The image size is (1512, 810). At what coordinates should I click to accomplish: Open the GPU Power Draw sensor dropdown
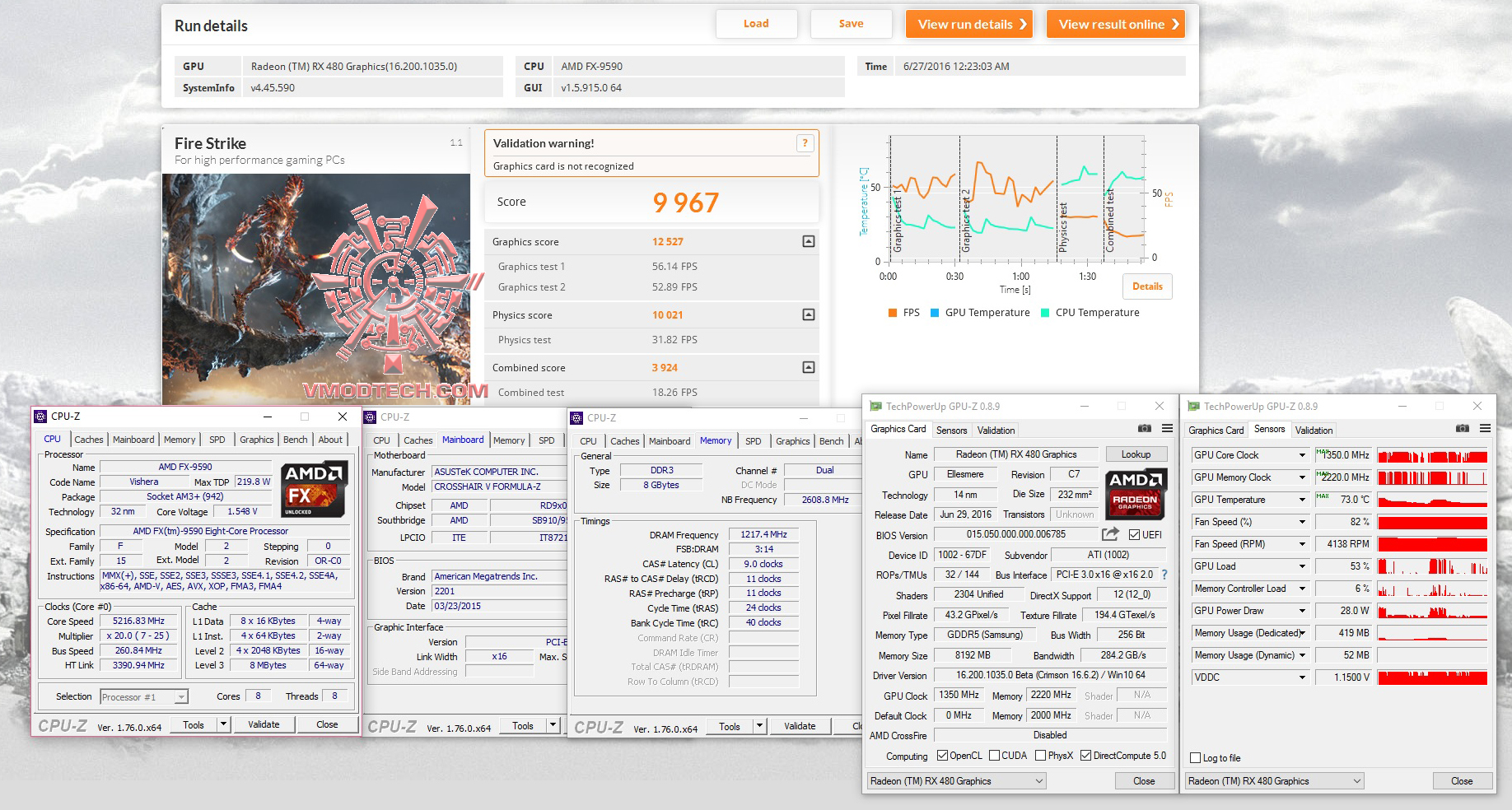click(1302, 611)
